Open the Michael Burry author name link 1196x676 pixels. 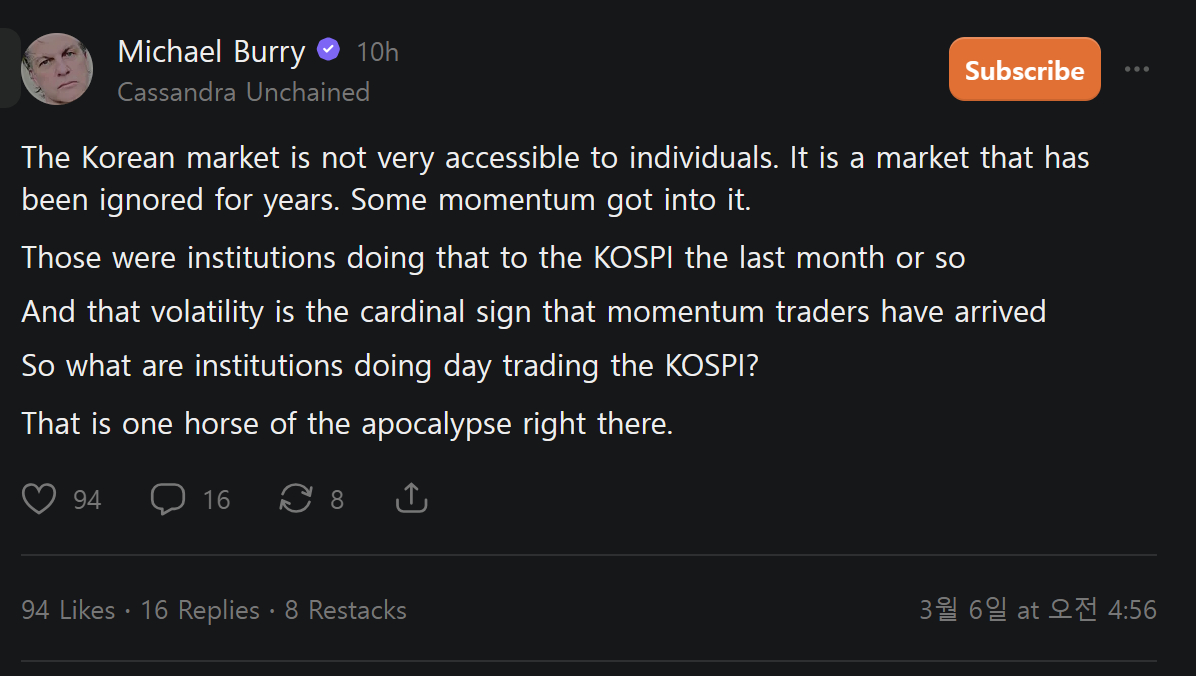coord(211,51)
